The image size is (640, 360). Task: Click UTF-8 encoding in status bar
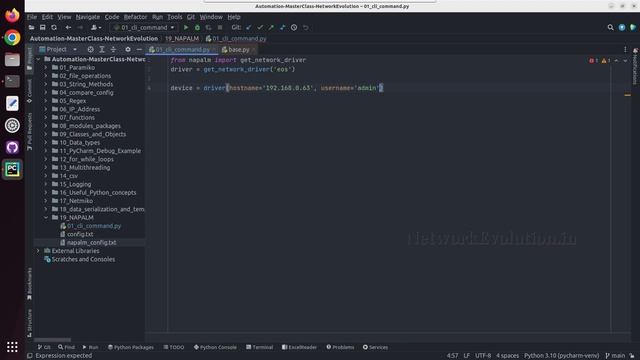pos(483,356)
